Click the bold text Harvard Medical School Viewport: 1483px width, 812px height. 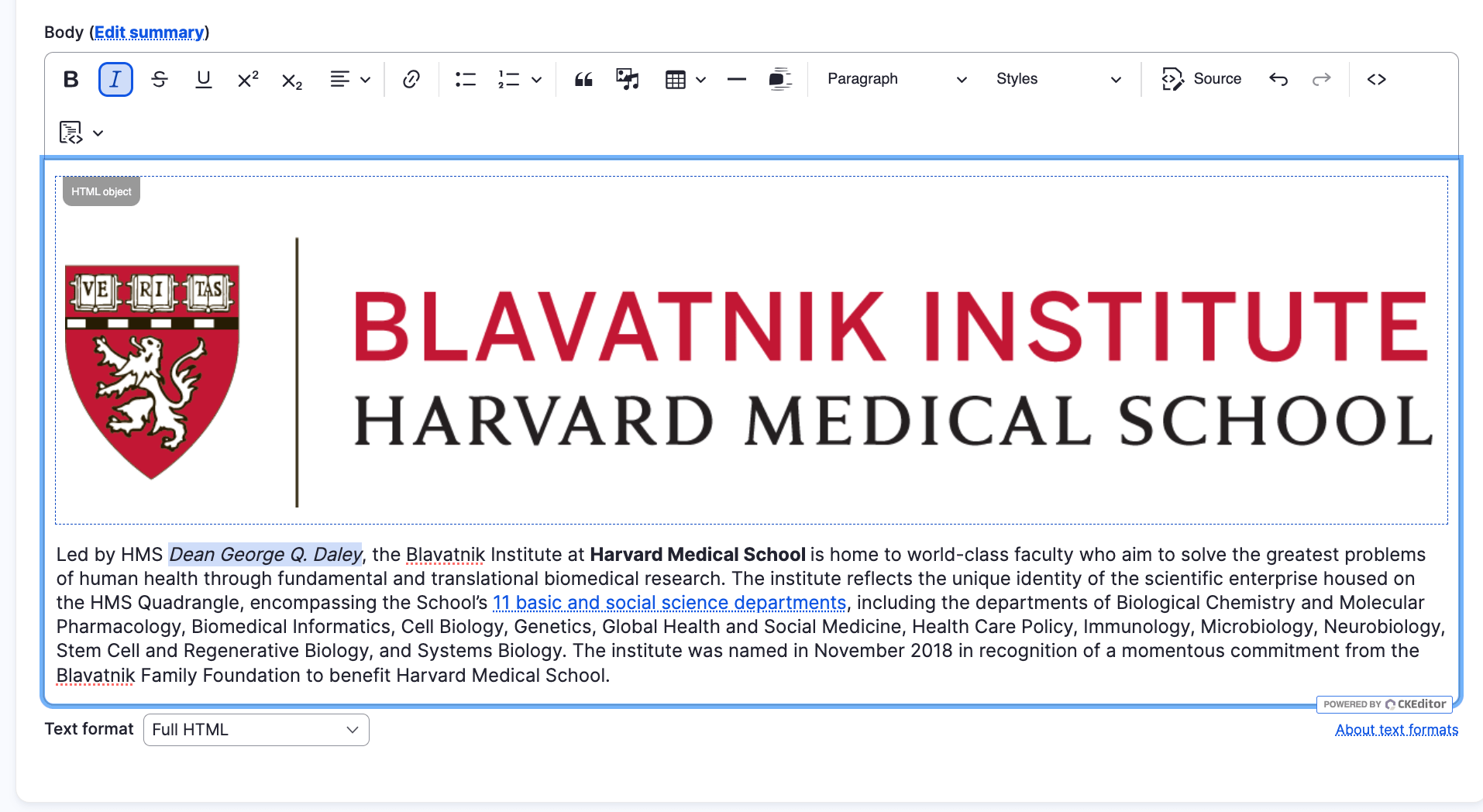[x=697, y=555]
